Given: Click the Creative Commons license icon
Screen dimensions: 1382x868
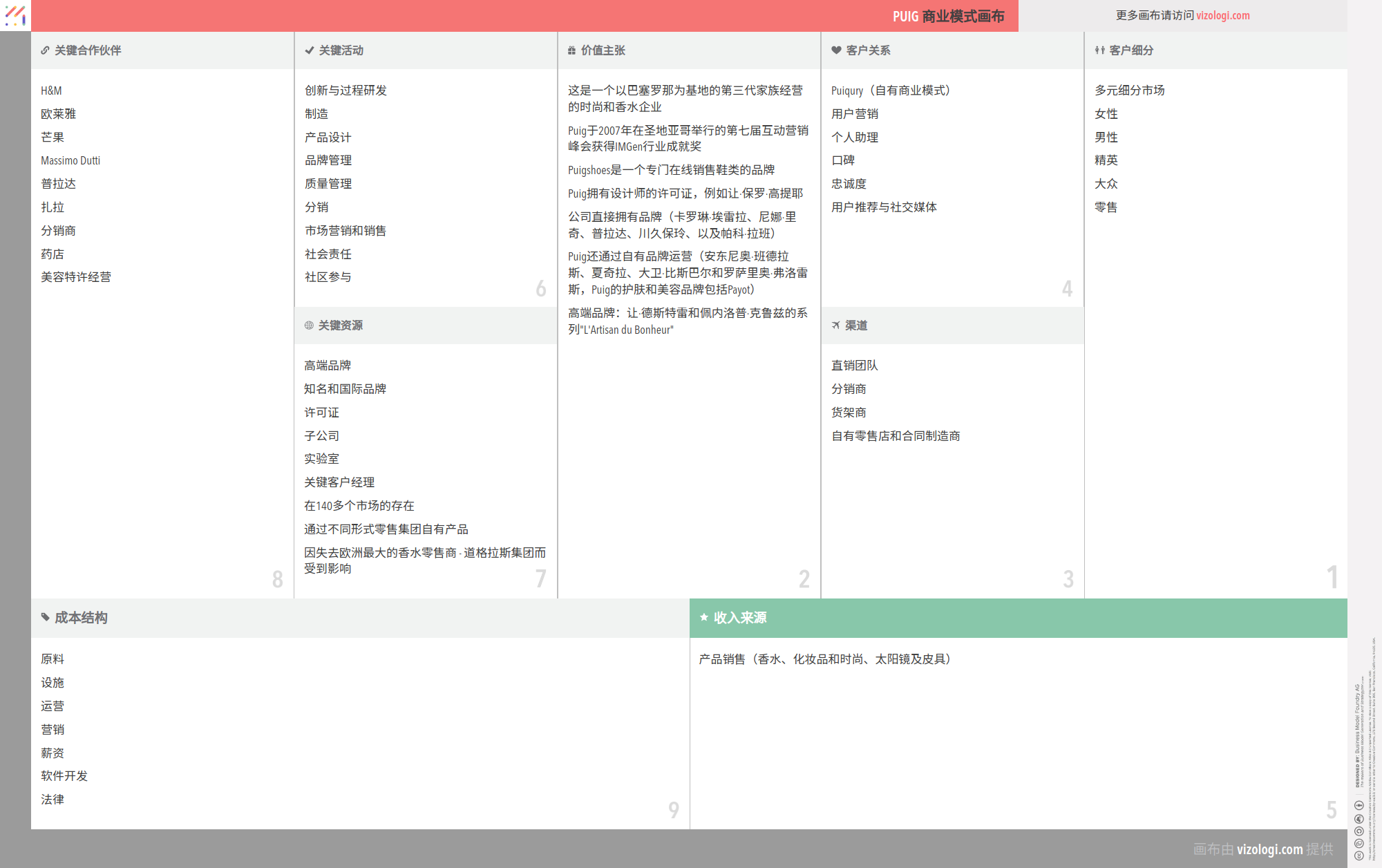Looking at the screenshot, I should (1359, 856).
